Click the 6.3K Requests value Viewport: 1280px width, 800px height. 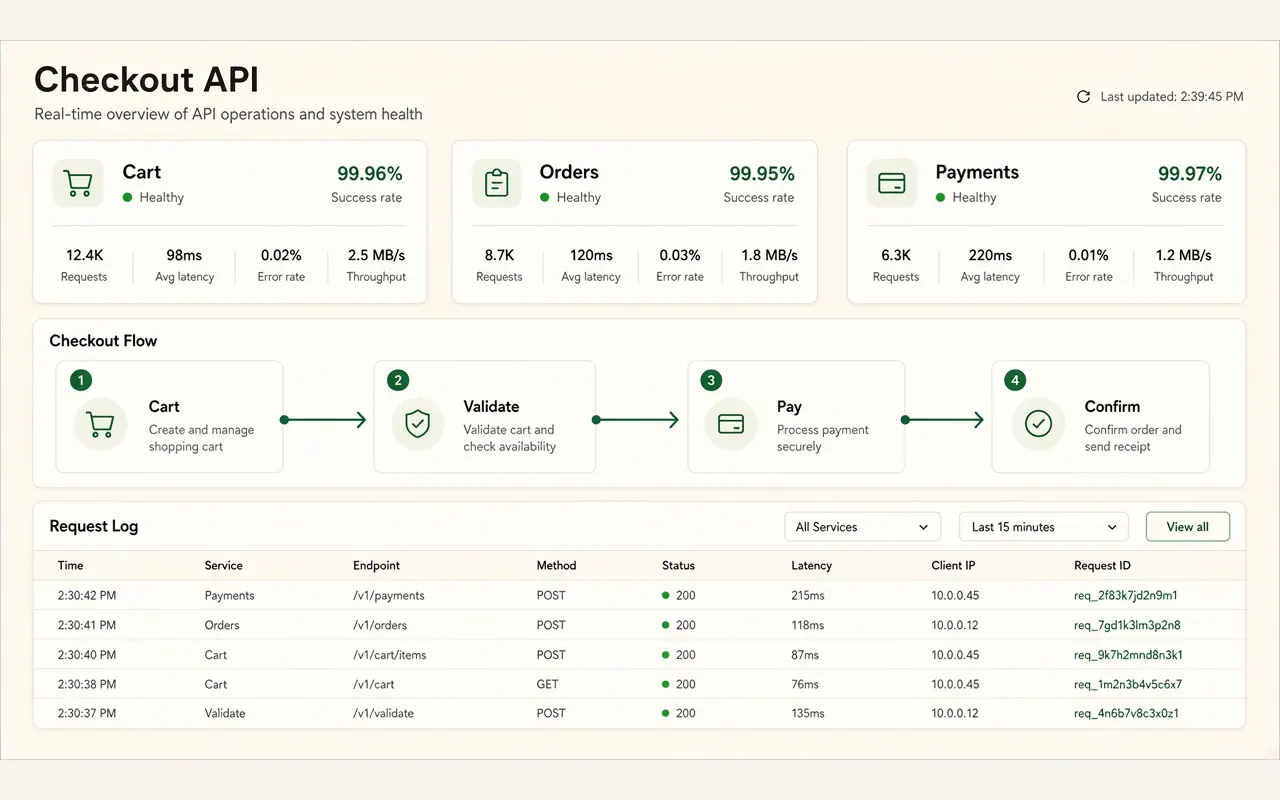coord(895,255)
